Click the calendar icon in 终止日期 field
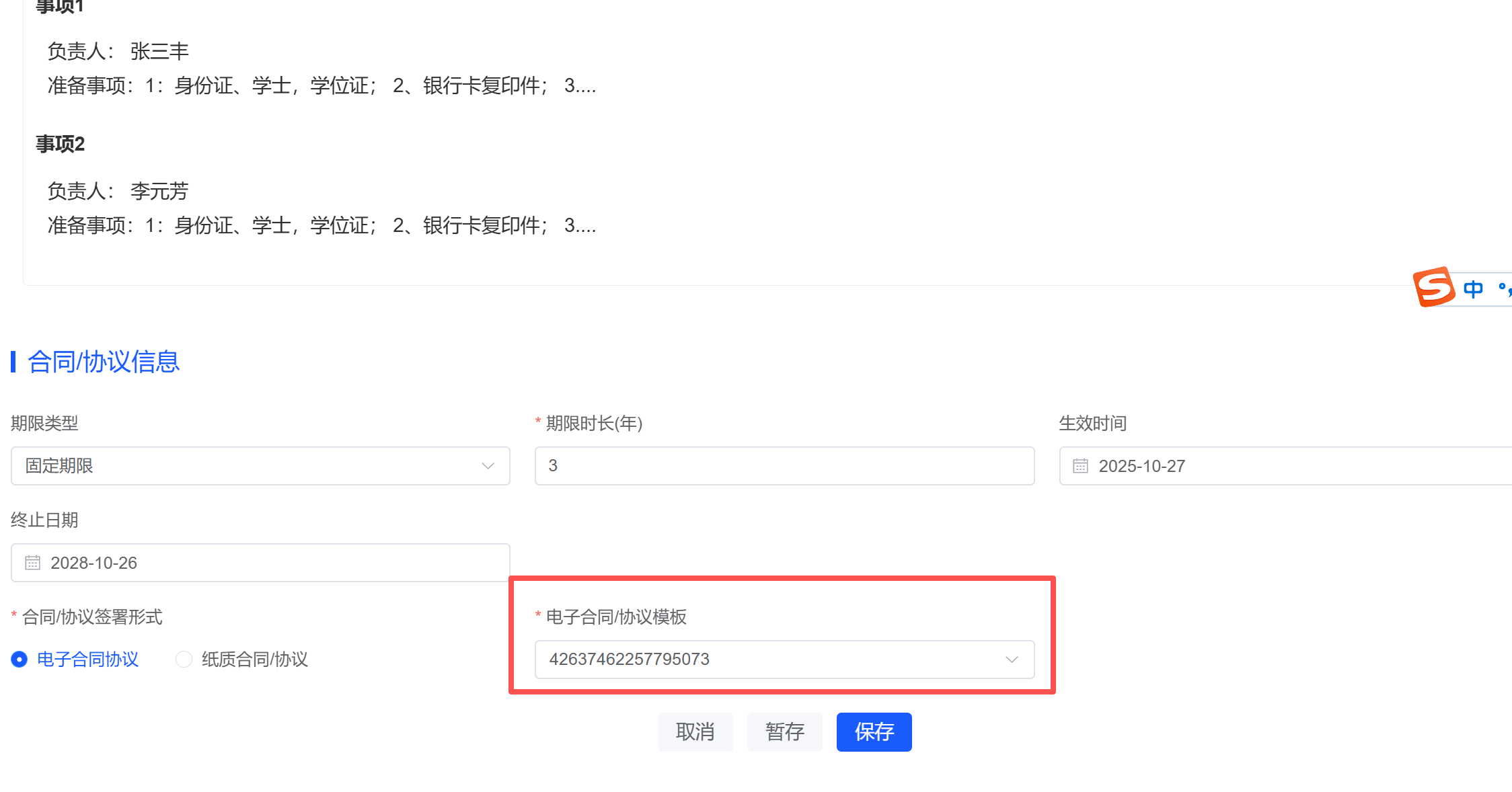 tap(32, 563)
